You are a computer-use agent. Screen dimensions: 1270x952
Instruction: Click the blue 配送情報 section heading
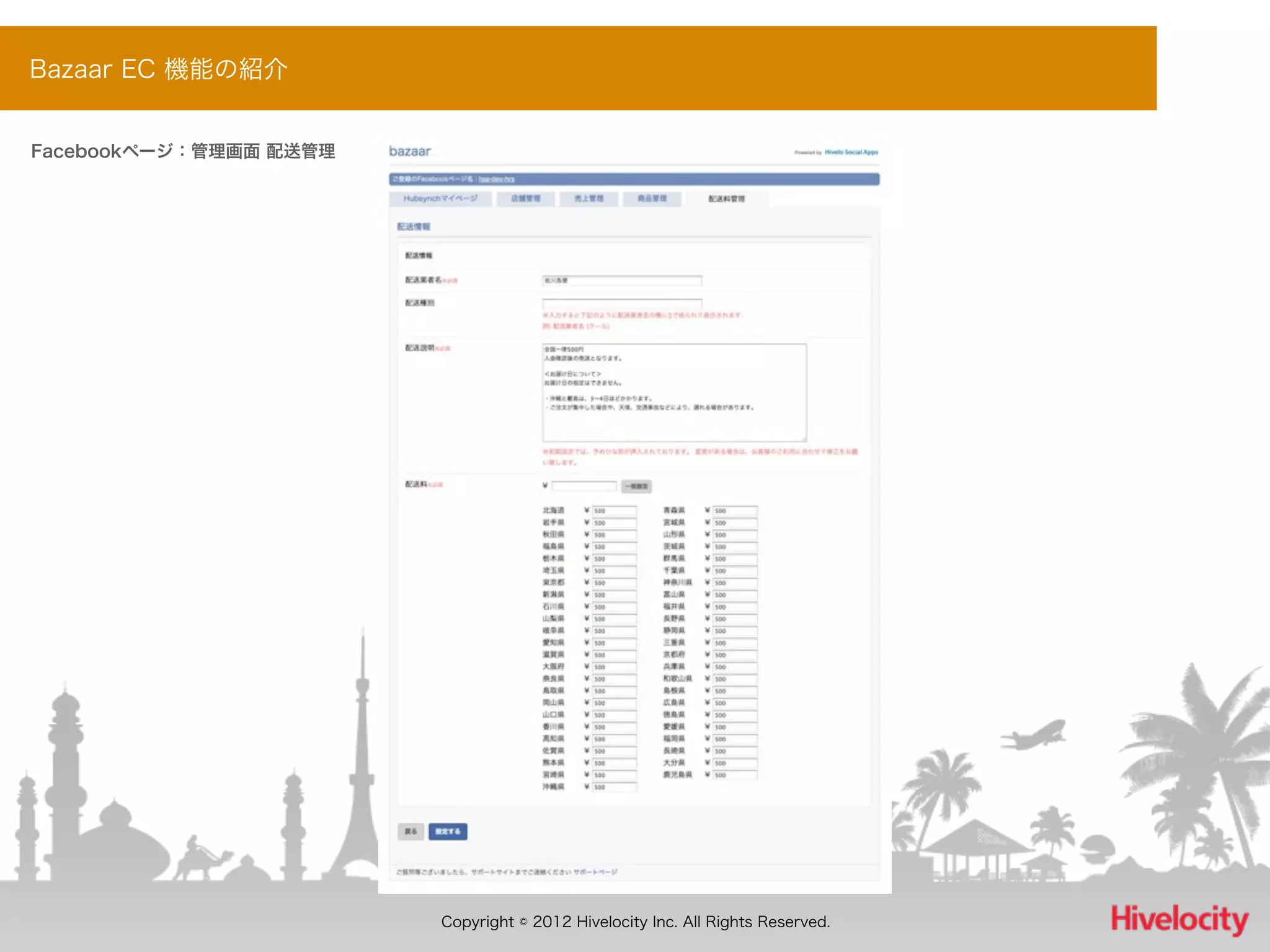point(414,227)
